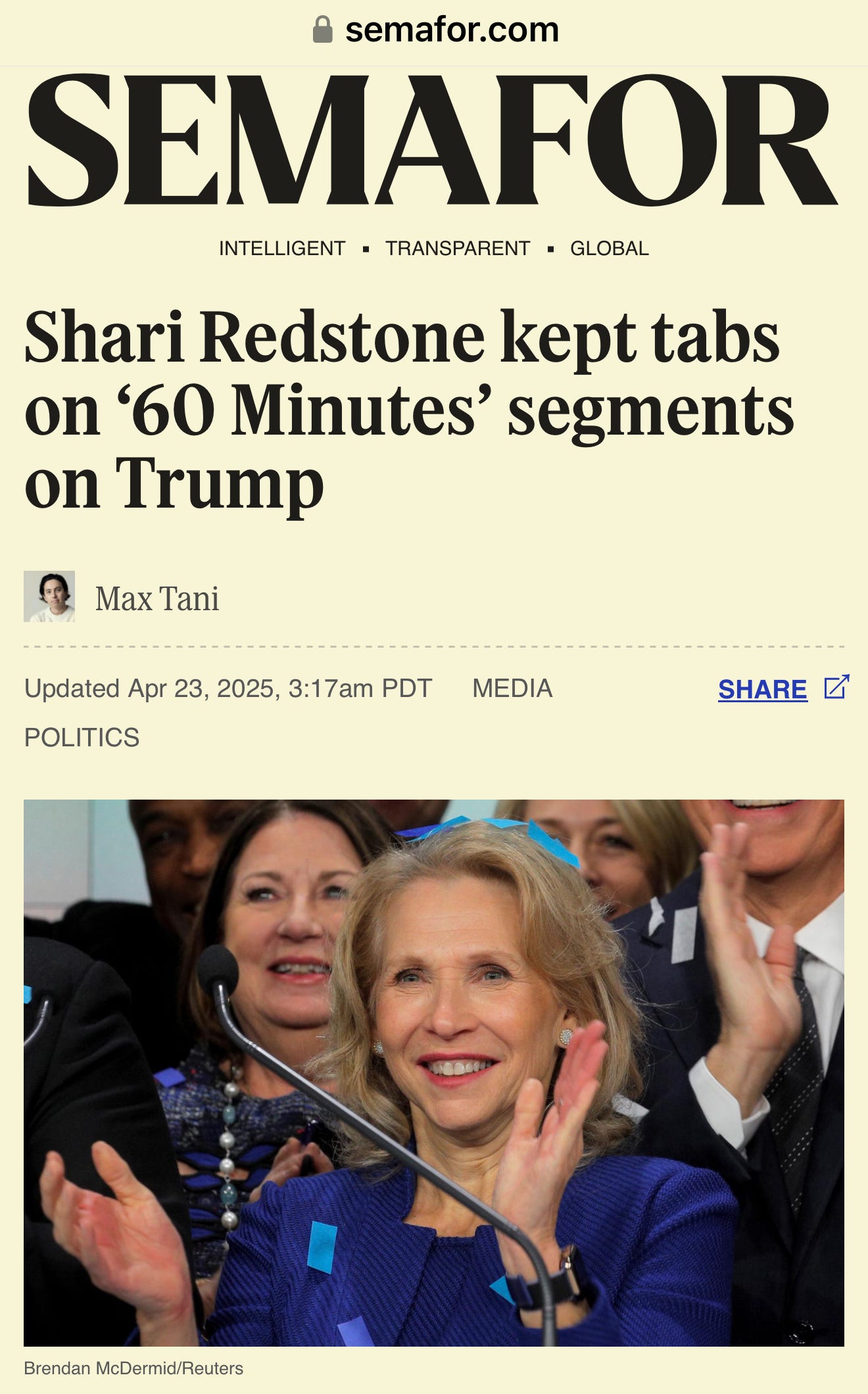The height and width of the screenshot is (1394, 868).
Task: Open the MEDIA category tag
Action: 512,688
